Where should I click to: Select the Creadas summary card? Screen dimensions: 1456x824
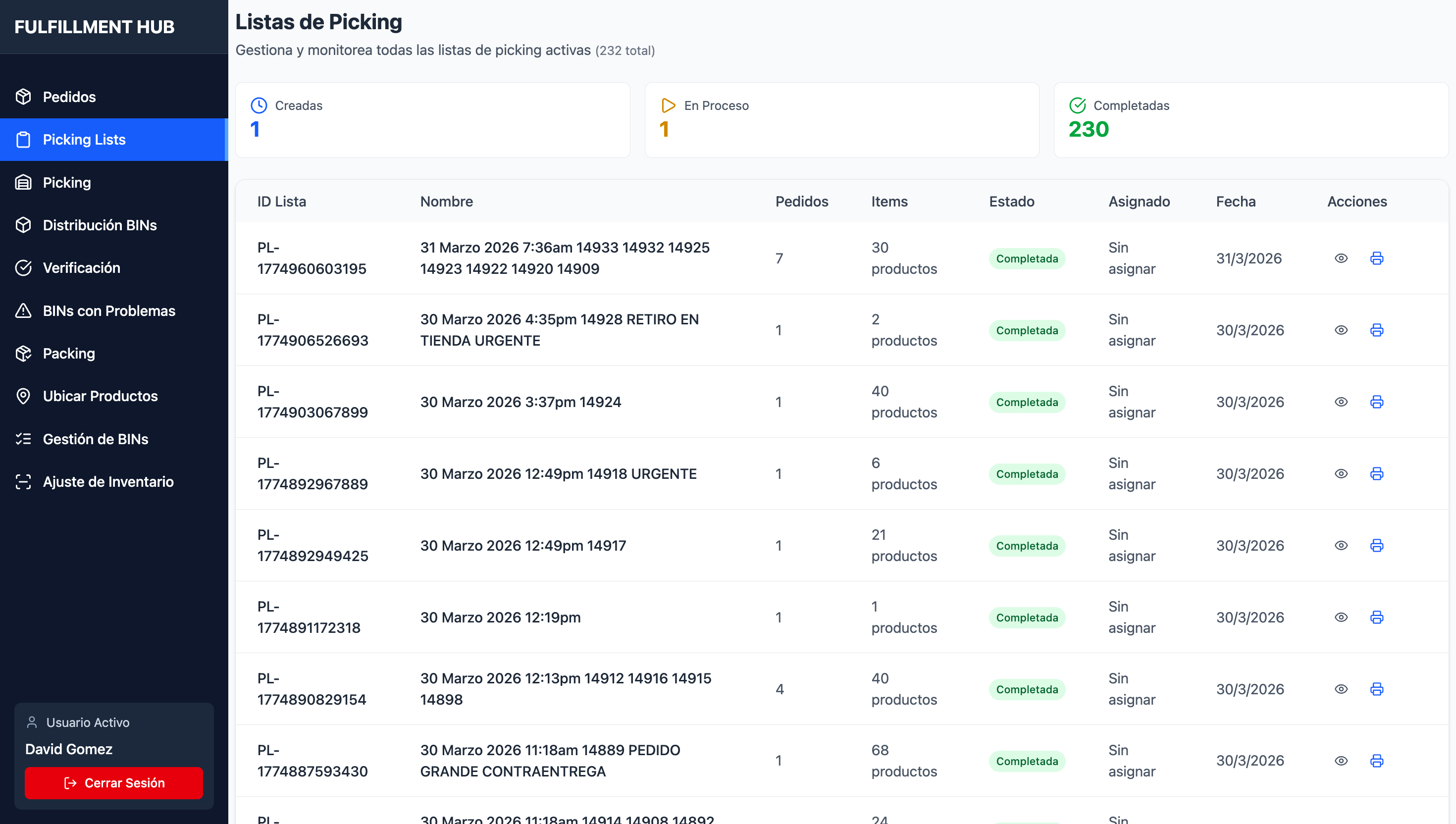click(x=433, y=120)
